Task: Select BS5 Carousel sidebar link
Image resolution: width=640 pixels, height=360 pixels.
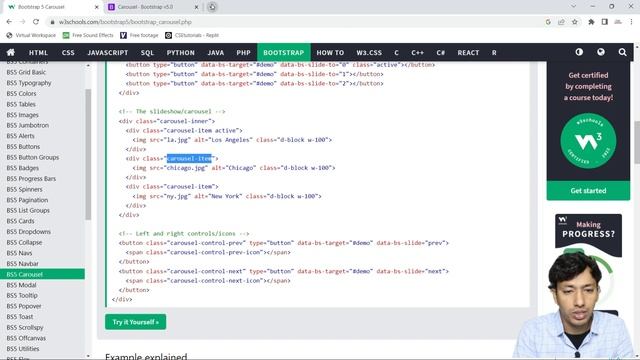Action: tap(42, 274)
